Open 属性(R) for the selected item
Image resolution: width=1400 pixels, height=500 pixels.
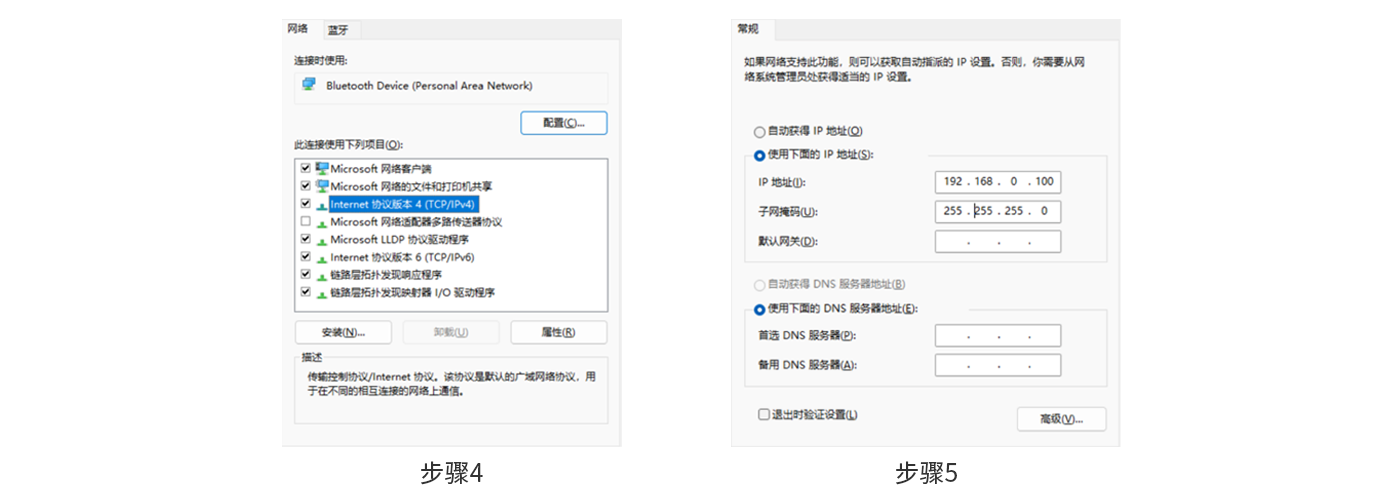558,332
